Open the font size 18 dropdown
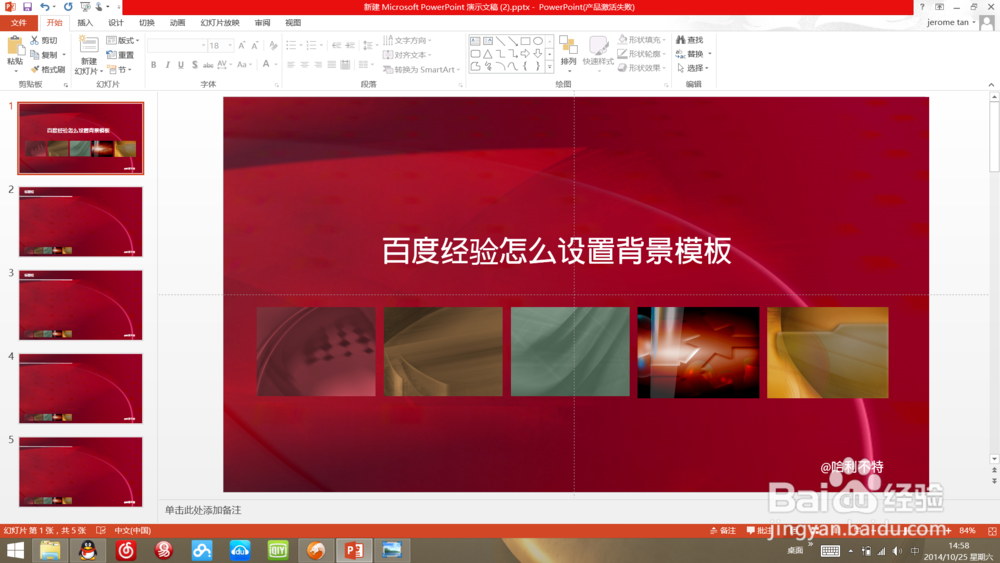Viewport: 1000px width, 563px height. pyautogui.click(x=230, y=45)
